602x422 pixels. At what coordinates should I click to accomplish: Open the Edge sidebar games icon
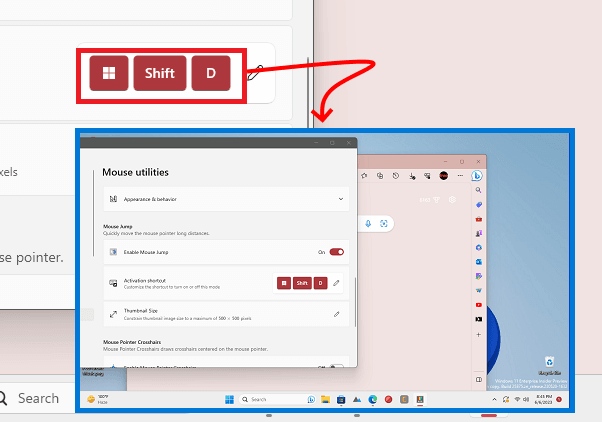tap(478, 233)
